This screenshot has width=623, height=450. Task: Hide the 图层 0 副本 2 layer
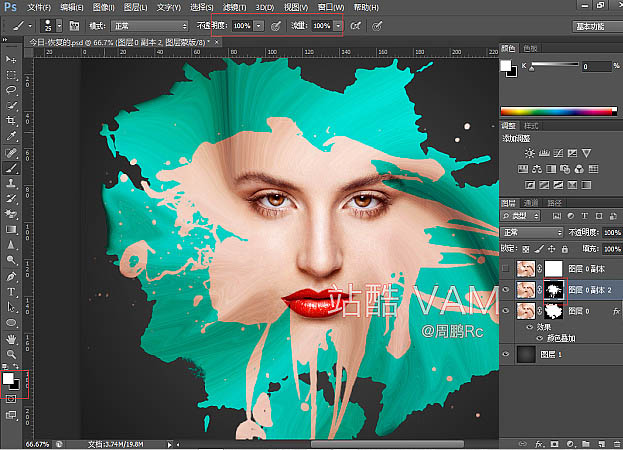[506, 290]
